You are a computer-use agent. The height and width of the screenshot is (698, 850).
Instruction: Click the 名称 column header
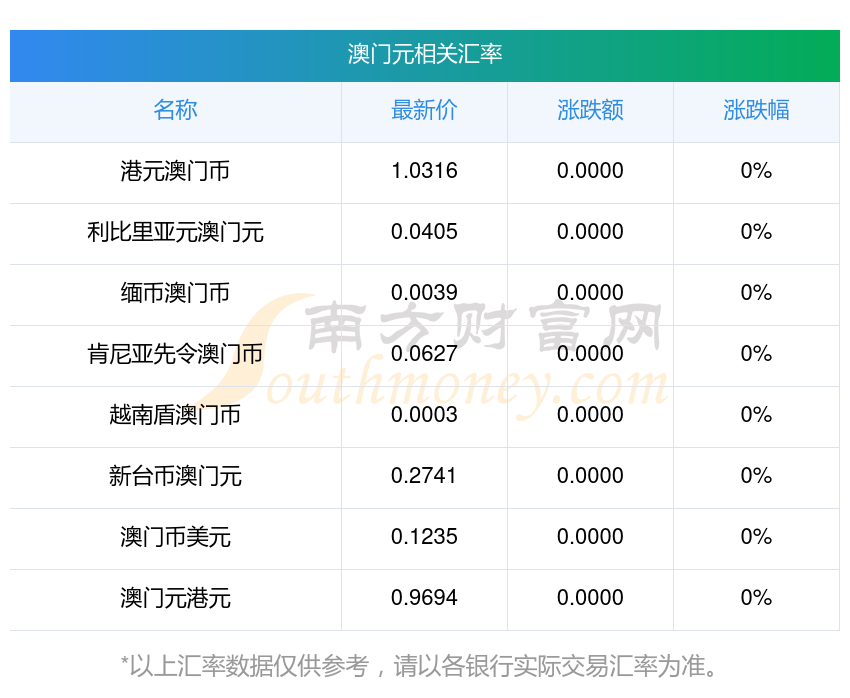pyautogui.click(x=175, y=110)
